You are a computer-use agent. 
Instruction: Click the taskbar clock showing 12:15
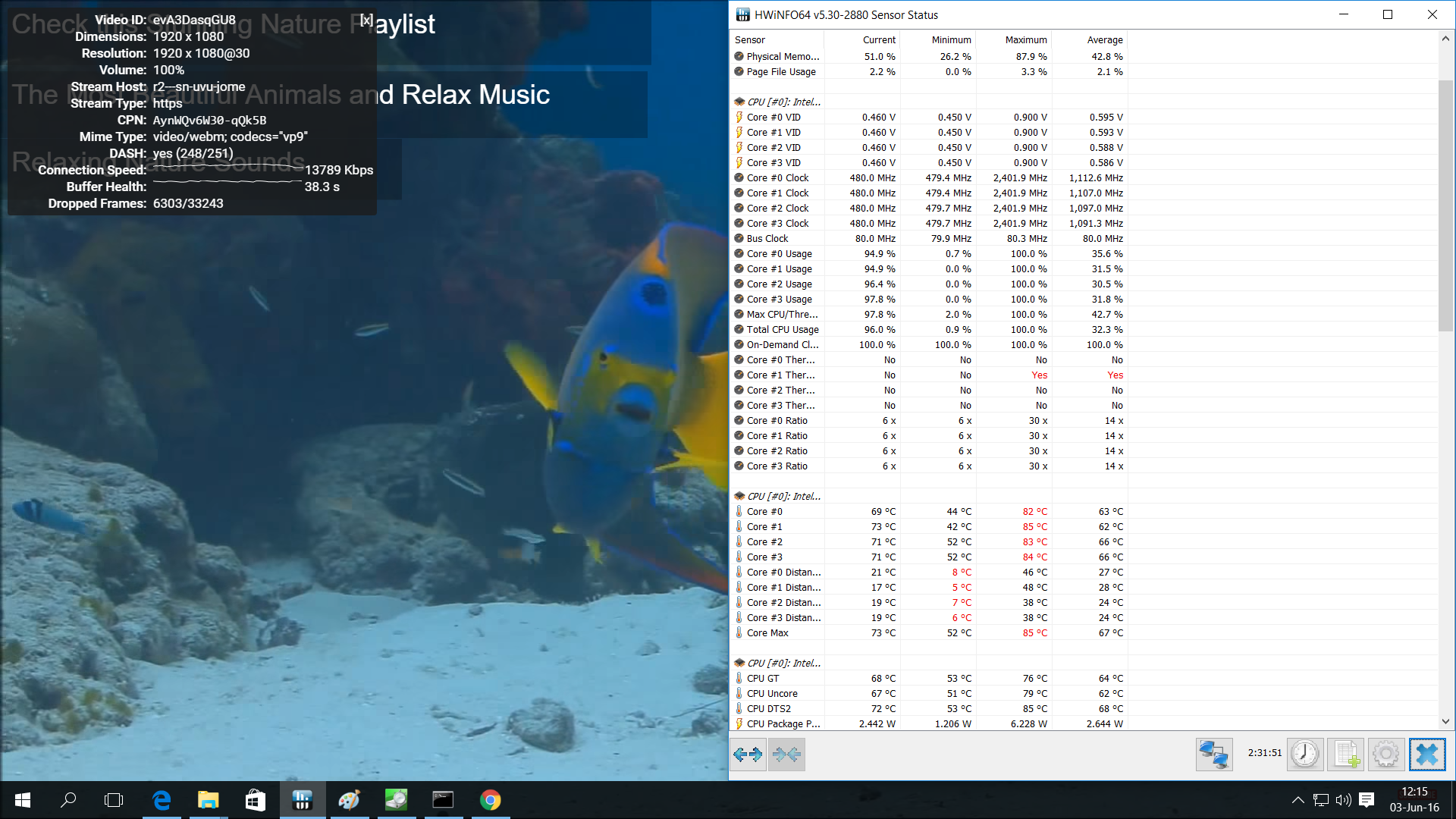point(1414,792)
